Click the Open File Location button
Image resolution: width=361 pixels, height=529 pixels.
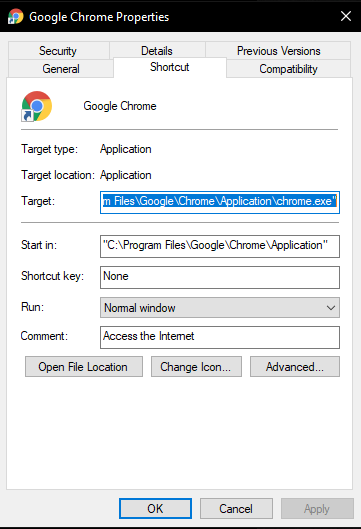84,367
